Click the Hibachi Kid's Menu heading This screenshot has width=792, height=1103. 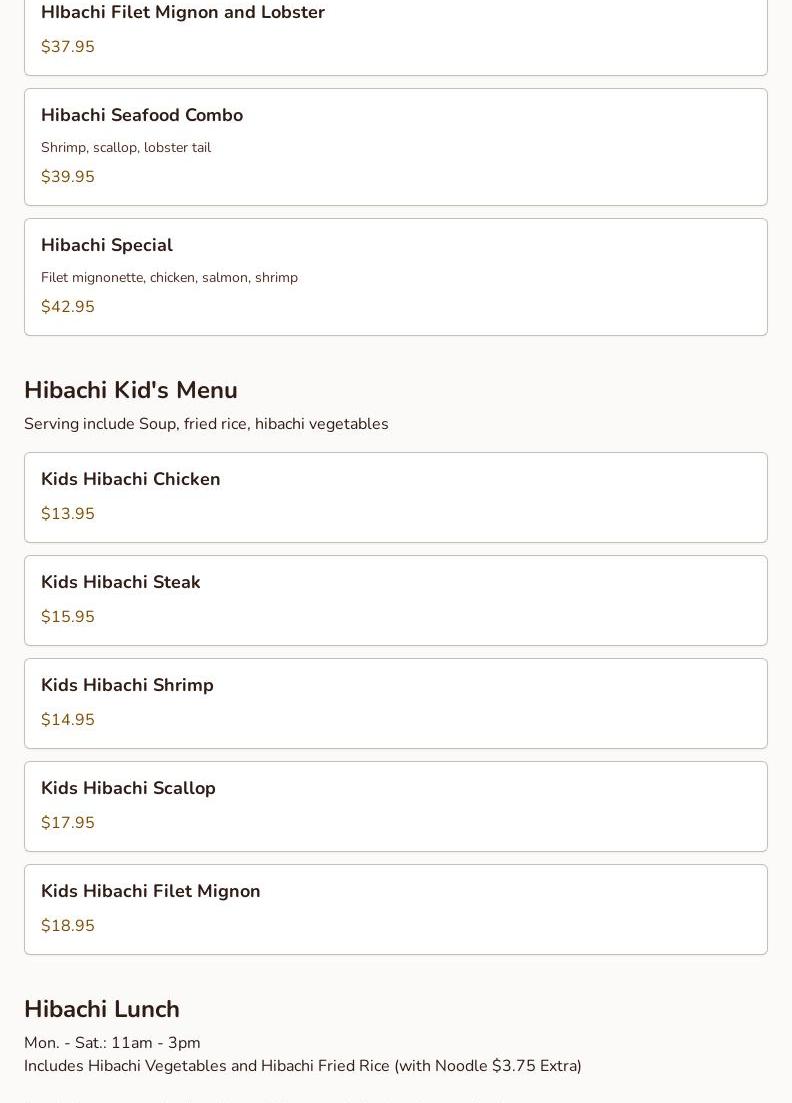(131, 390)
